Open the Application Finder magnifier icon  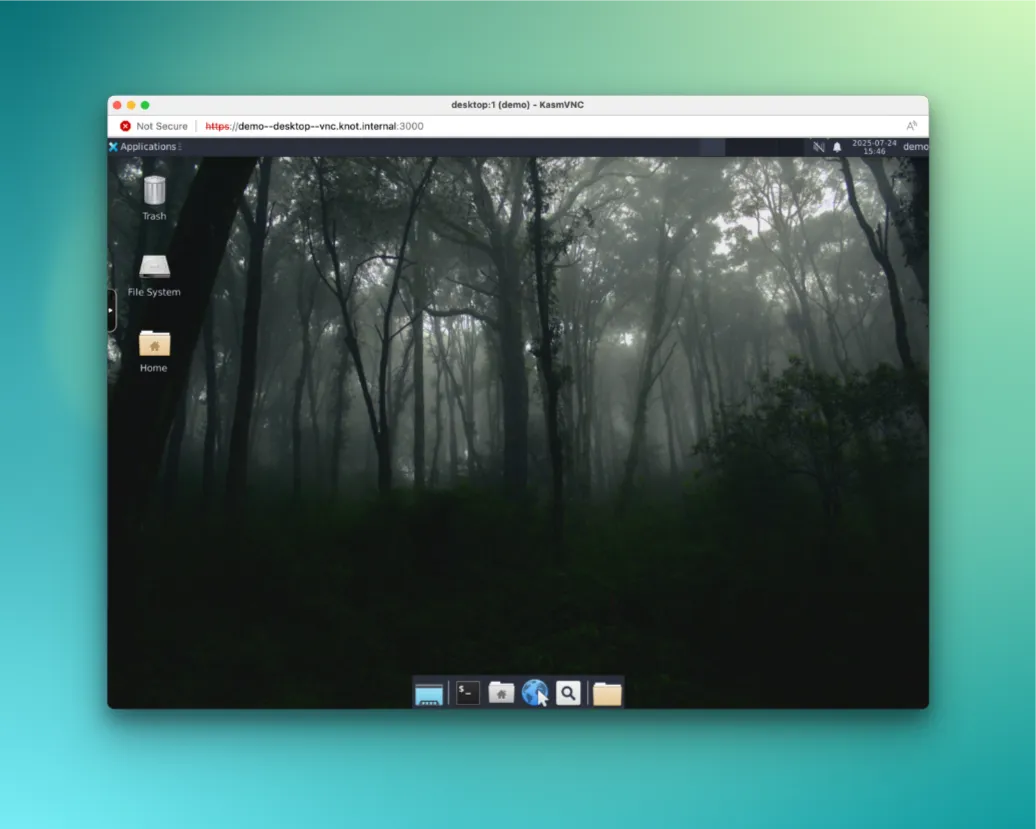(x=568, y=693)
